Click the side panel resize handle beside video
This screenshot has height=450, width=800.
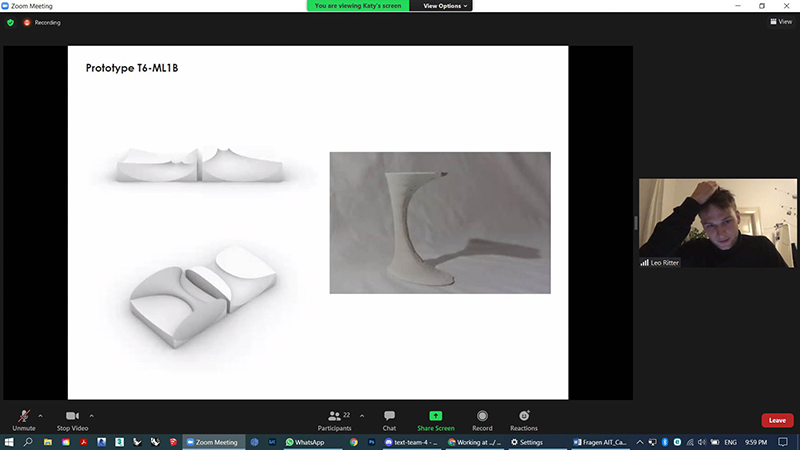click(636, 223)
